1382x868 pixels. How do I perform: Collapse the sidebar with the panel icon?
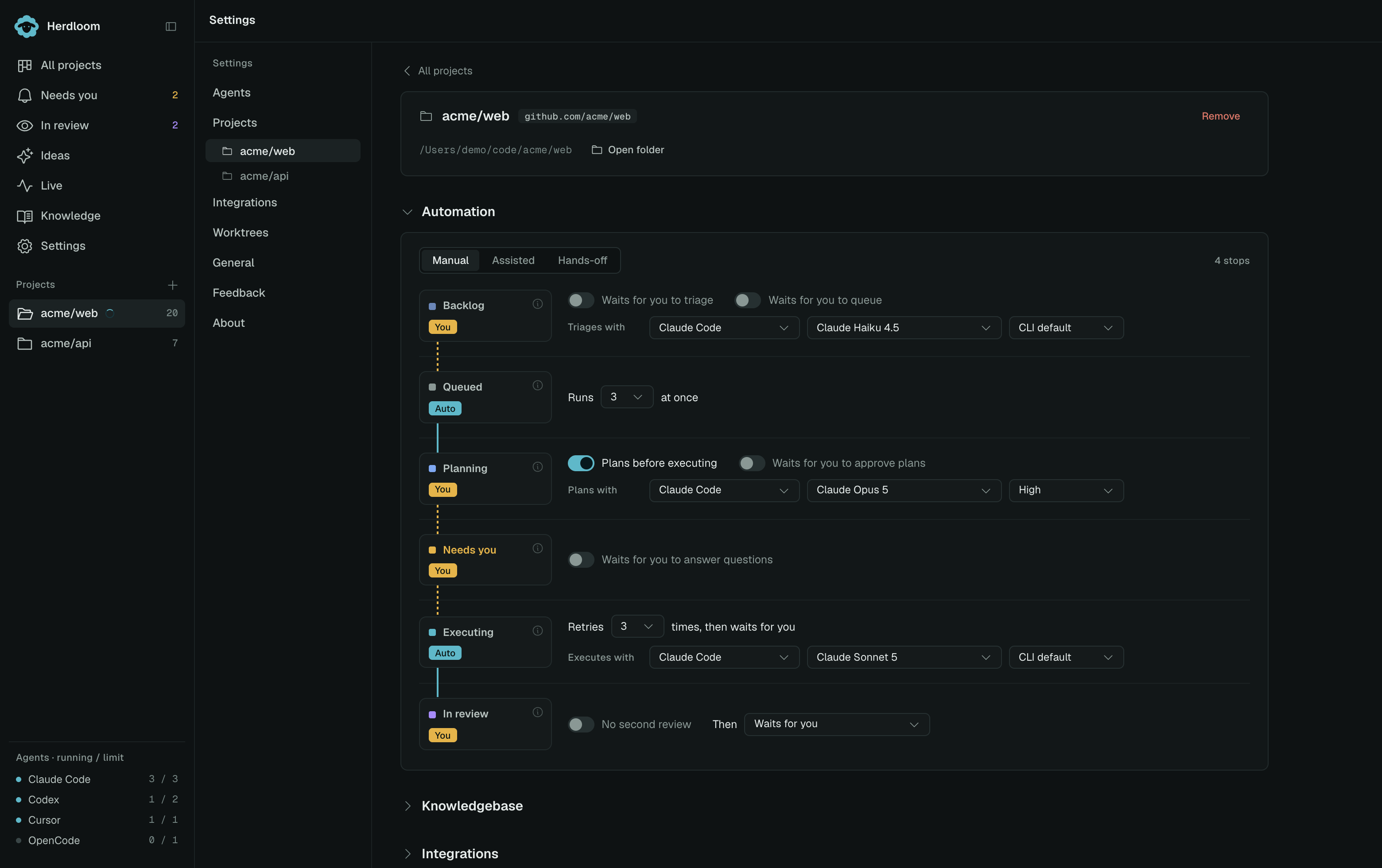click(x=171, y=27)
